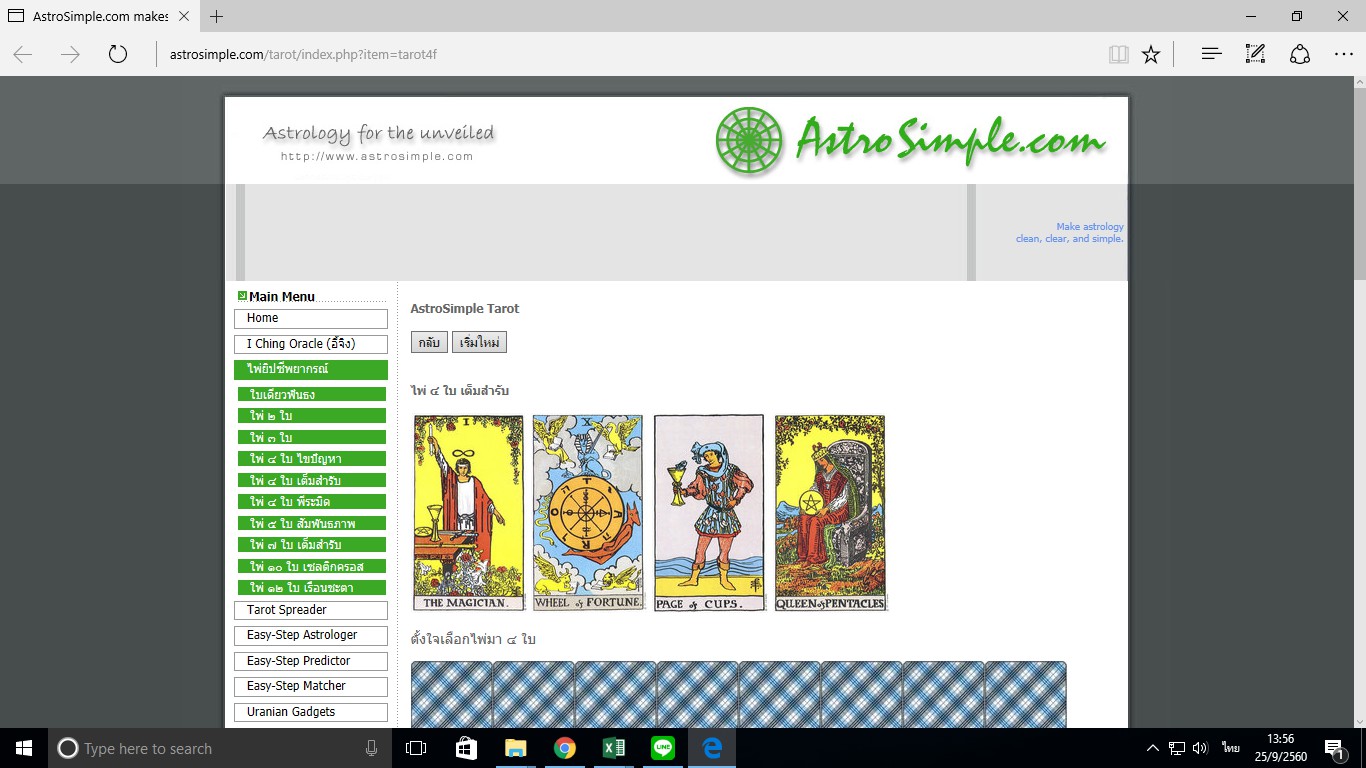Viewport: 1366px width, 768px height.
Task: Click the green AstroSimple.com wheel logo
Action: pos(749,140)
